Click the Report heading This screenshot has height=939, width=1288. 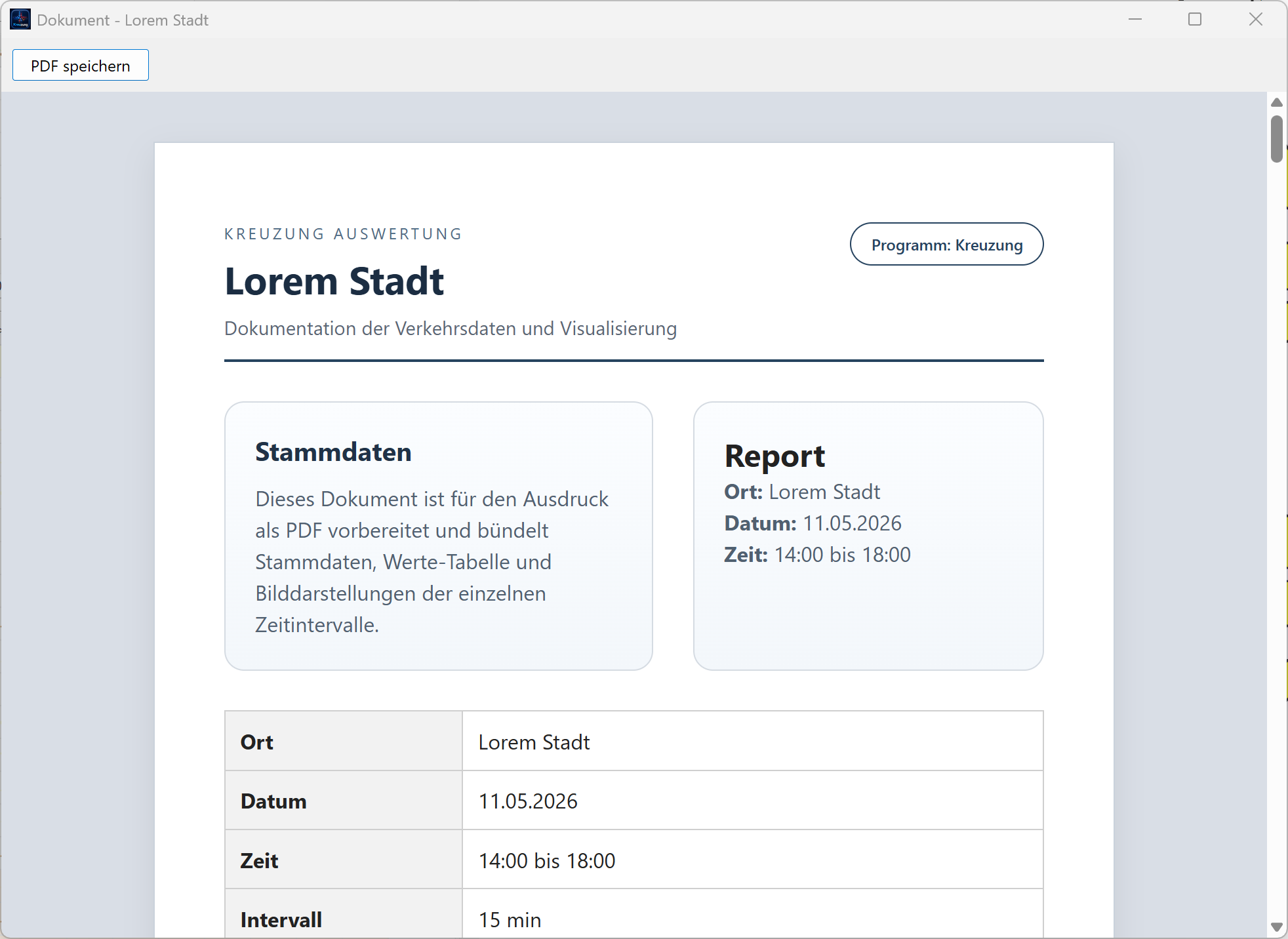775,456
